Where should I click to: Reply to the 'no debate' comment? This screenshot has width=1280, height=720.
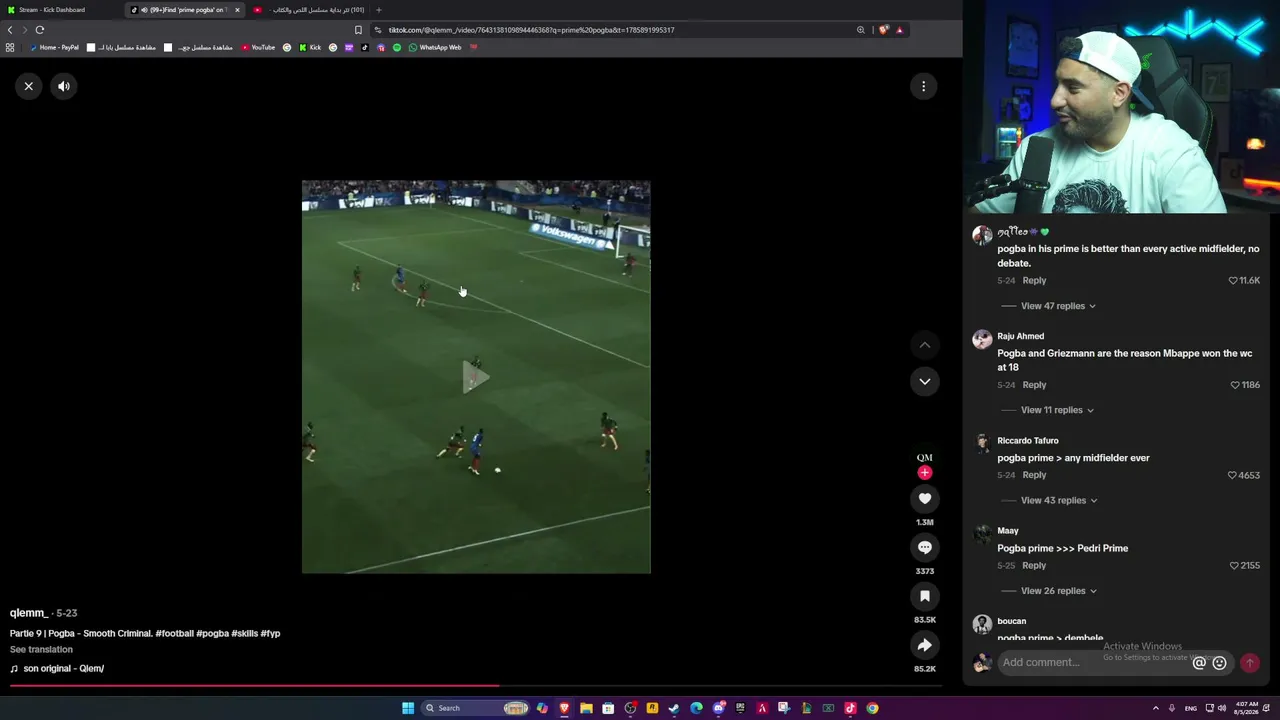(x=1034, y=281)
